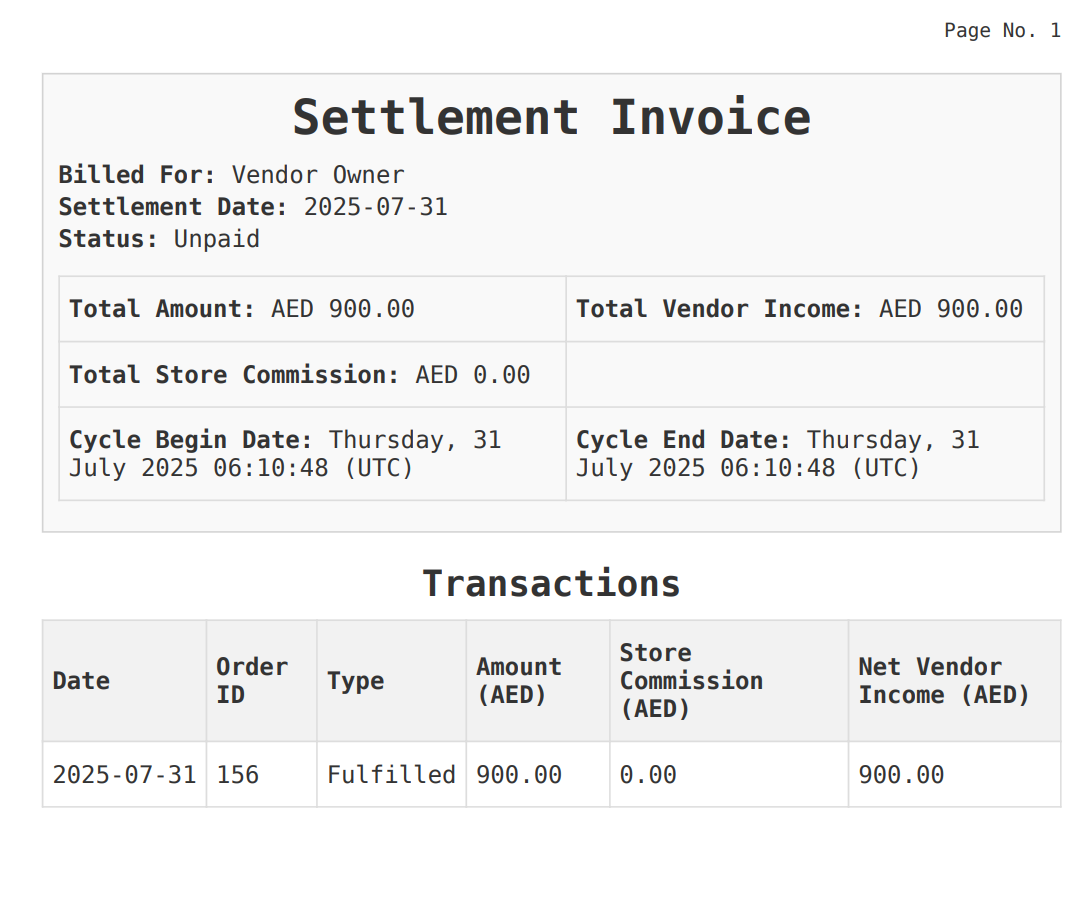Click the Settlement Invoice title
The image size is (1090, 897).
[551, 117]
